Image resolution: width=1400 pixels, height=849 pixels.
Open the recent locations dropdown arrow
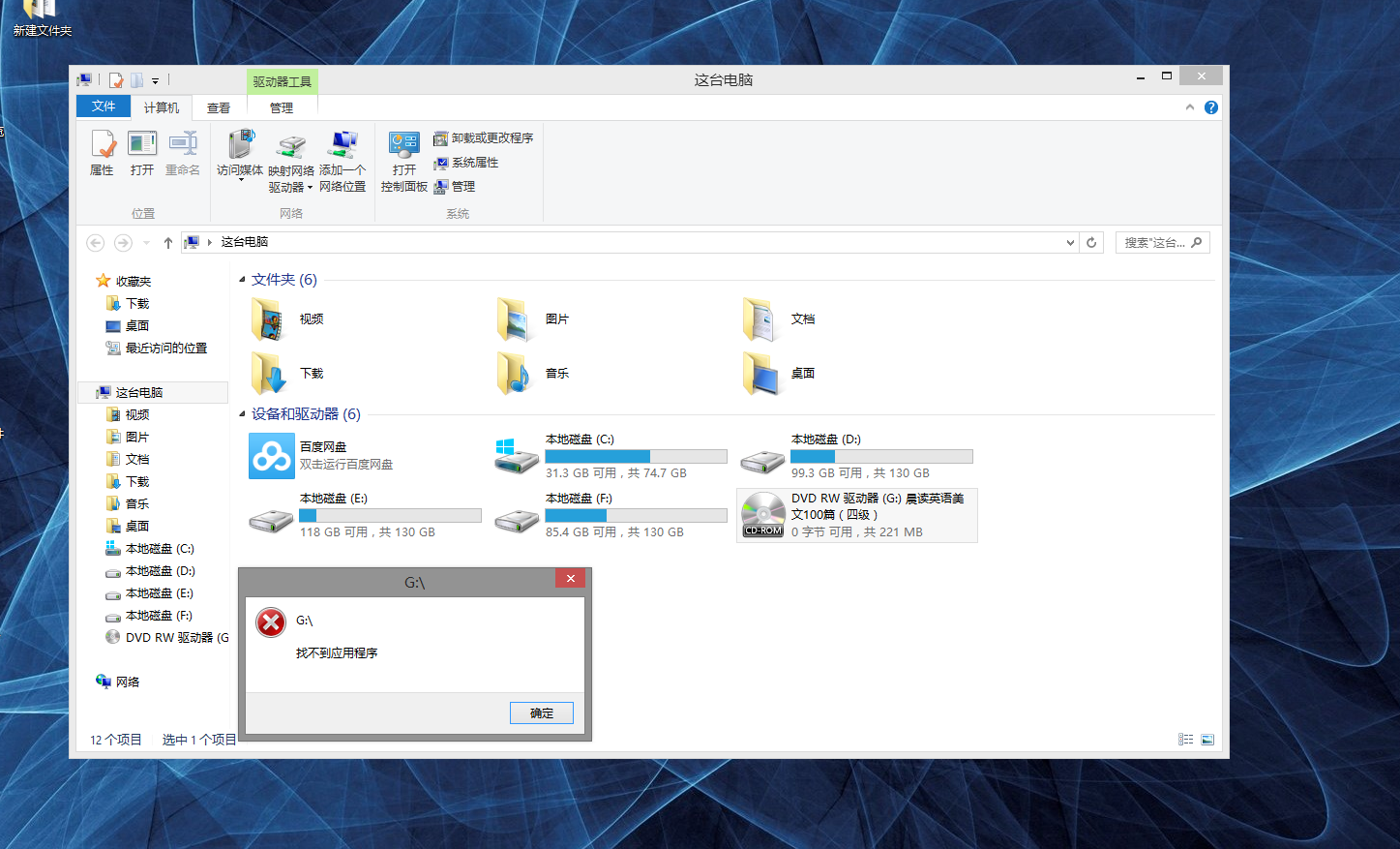point(146,243)
